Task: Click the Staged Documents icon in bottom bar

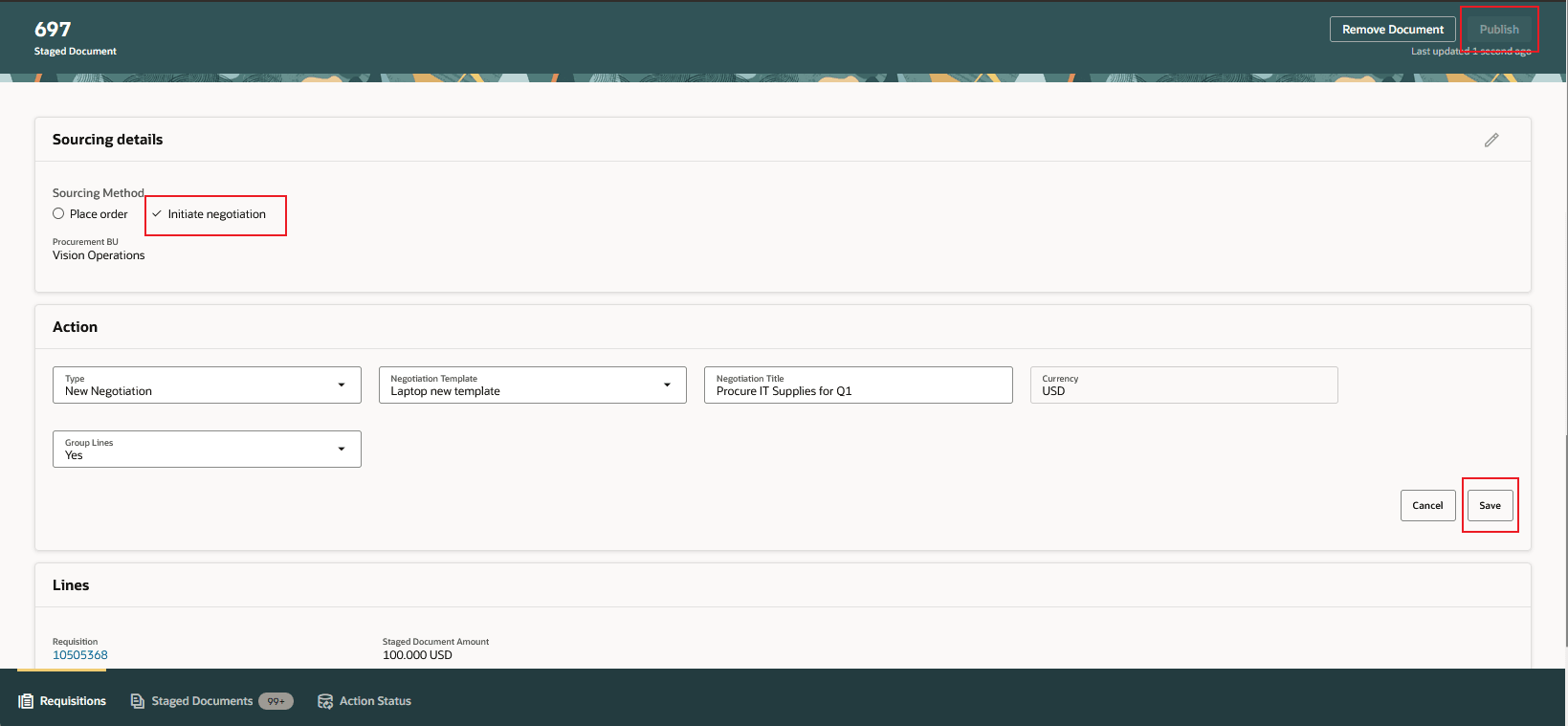Action: point(138,701)
